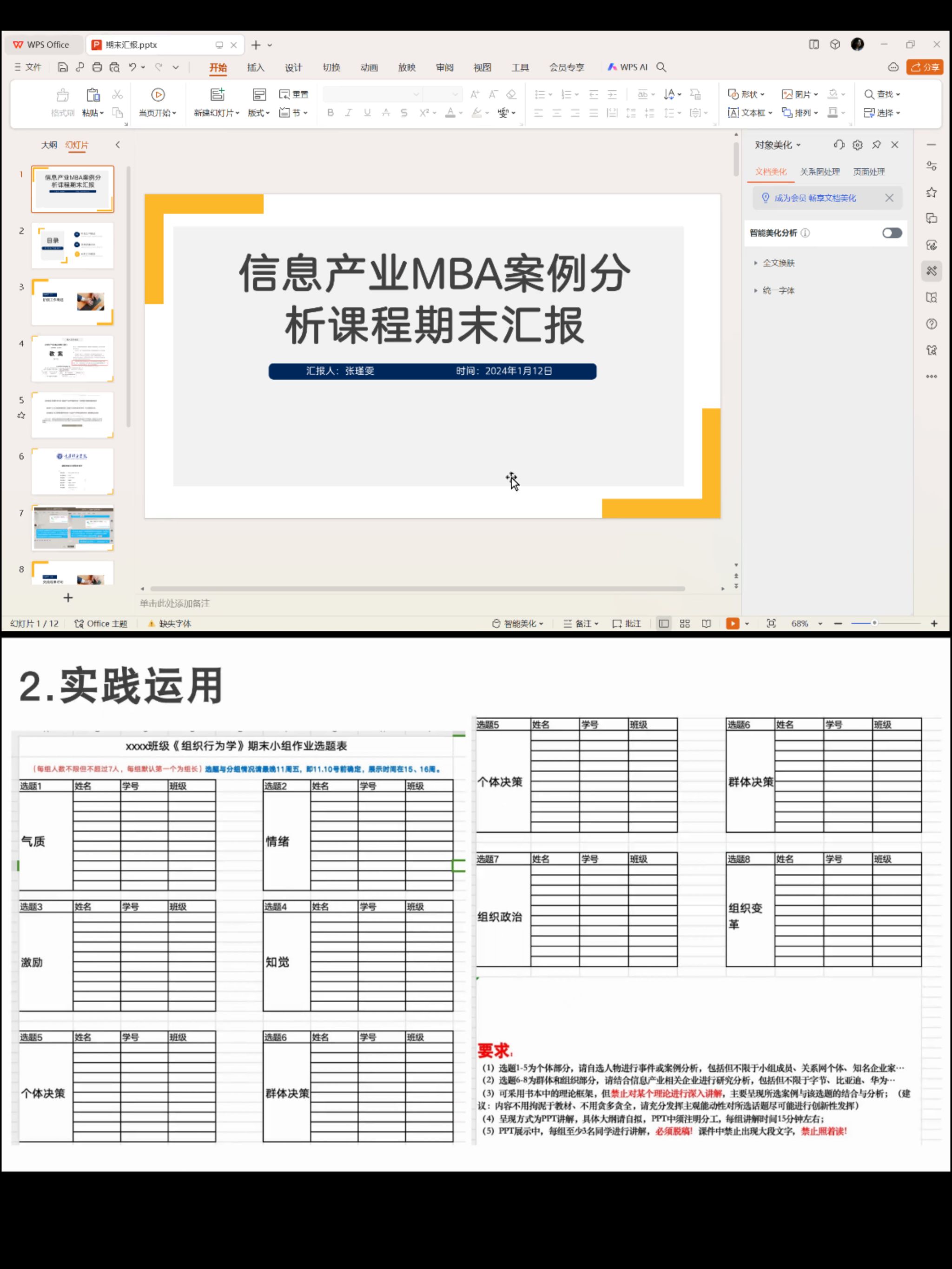Click zoom out minus button
Image resolution: width=952 pixels, height=1269 pixels.
coord(838,624)
